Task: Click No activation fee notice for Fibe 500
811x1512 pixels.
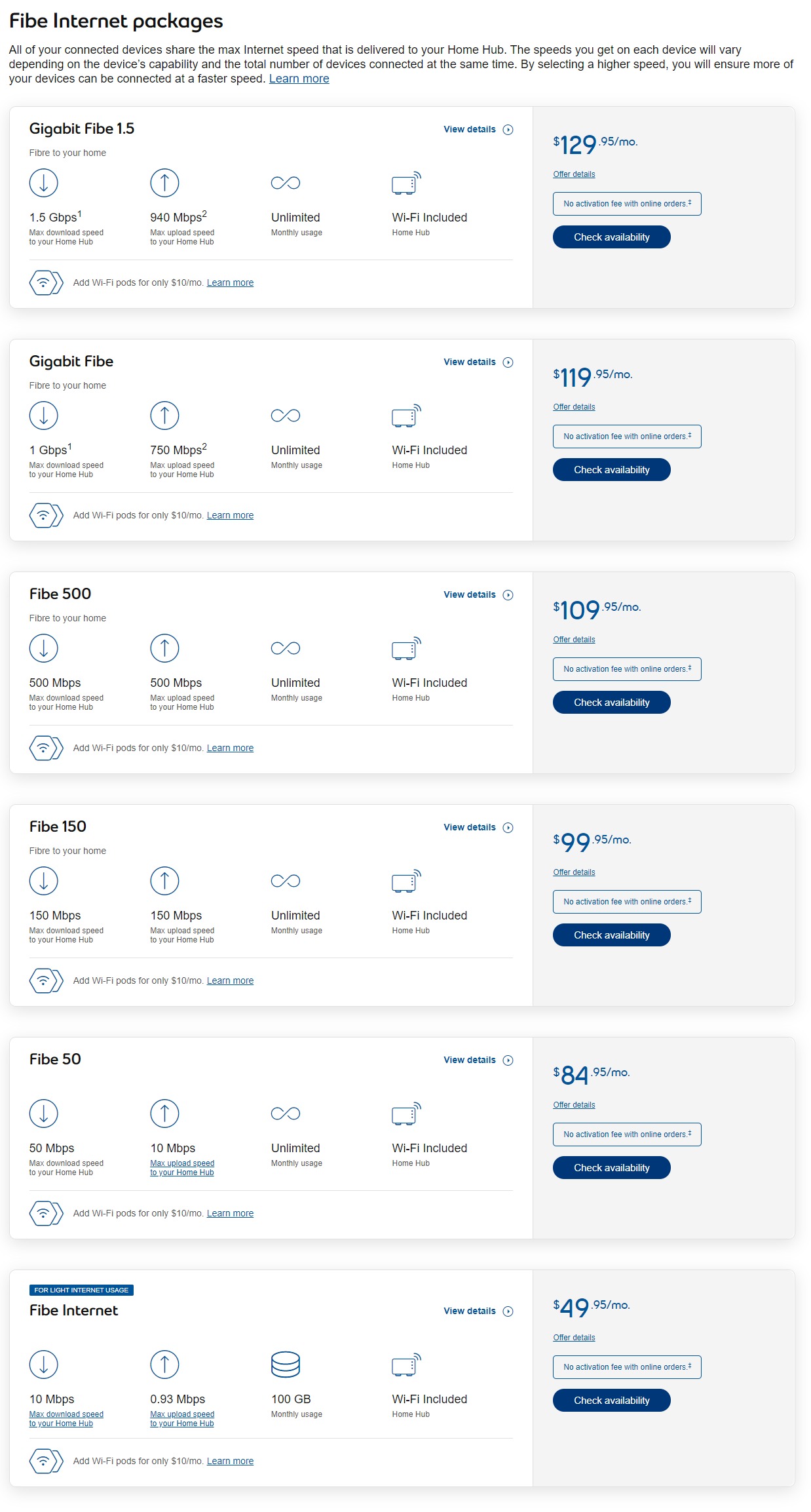Action: [x=627, y=669]
